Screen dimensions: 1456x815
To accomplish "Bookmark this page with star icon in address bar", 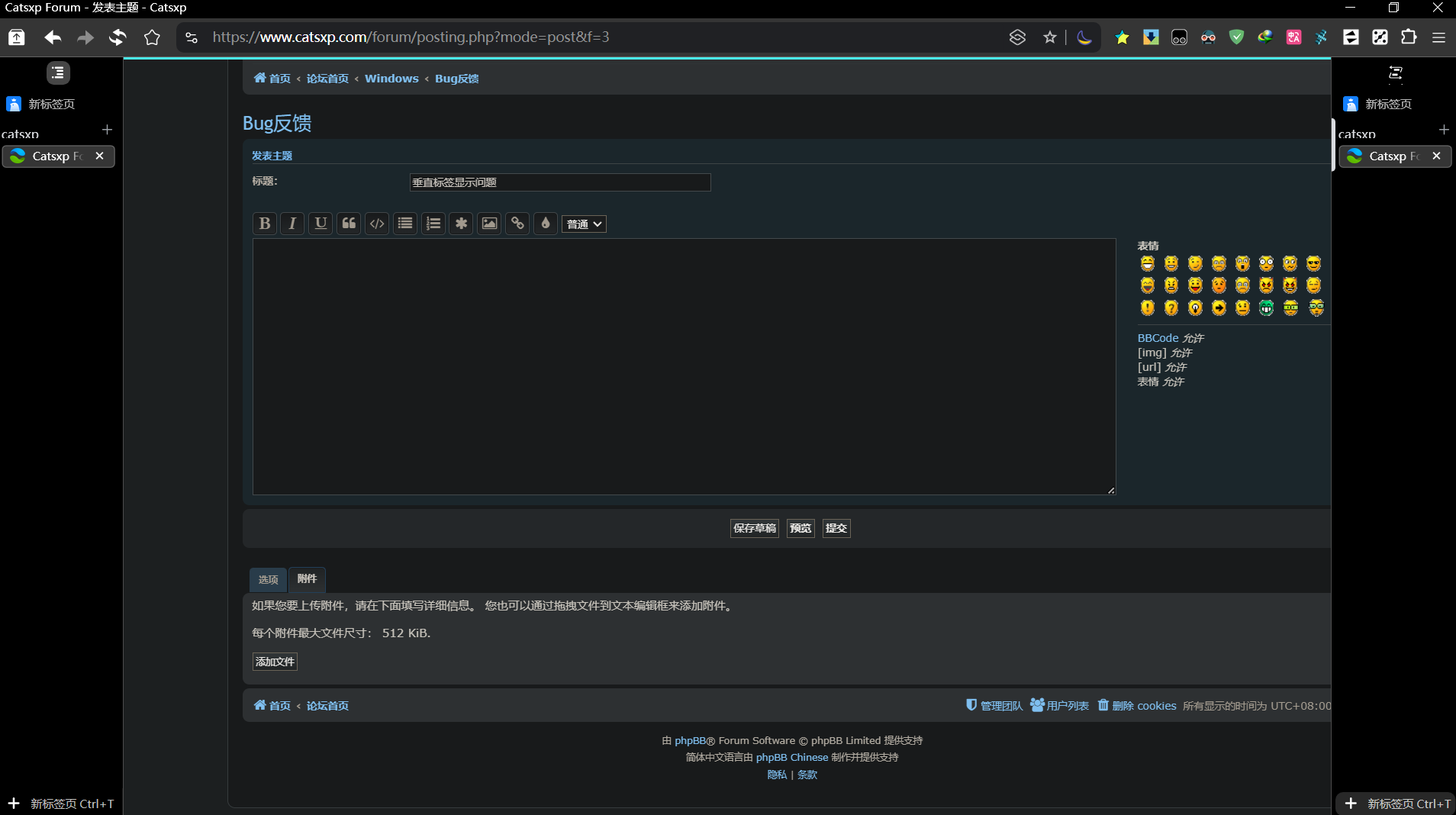I will click(1050, 37).
